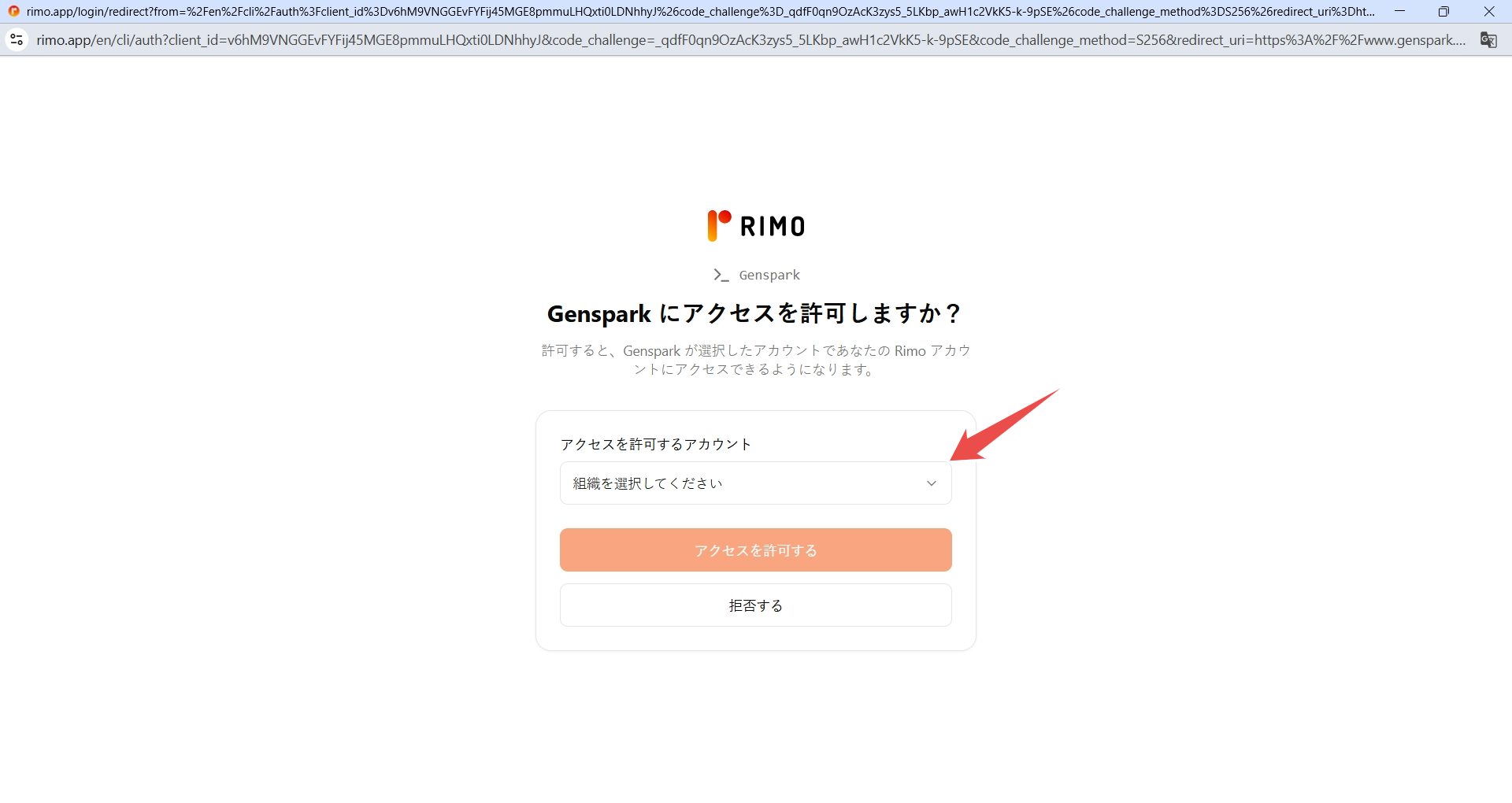Click the Rimo logo
The height and width of the screenshot is (803, 1512).
coord(756,226)
